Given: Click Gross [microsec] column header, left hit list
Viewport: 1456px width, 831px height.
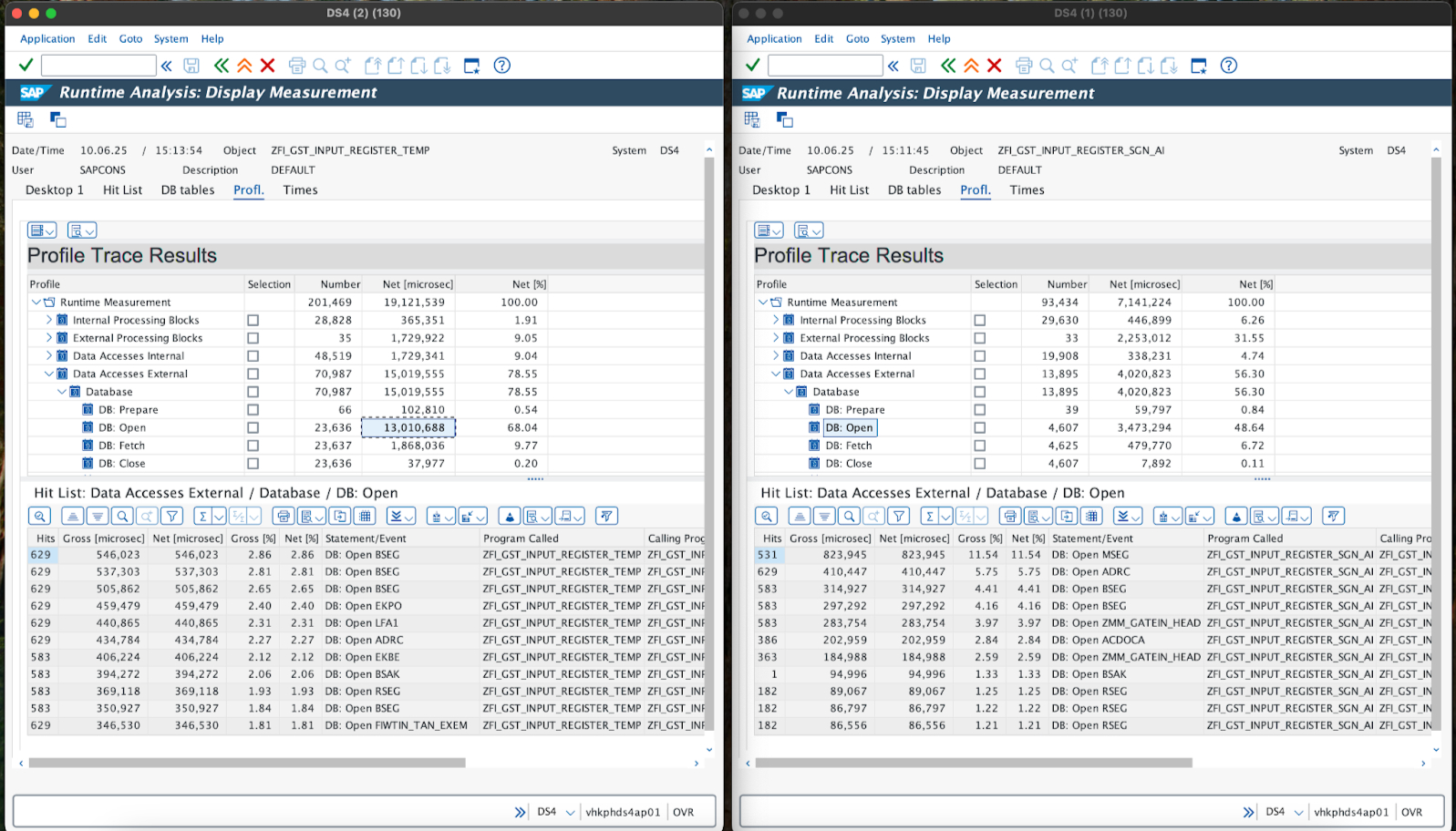Looking at the screenshot, I should pos(103,539).
